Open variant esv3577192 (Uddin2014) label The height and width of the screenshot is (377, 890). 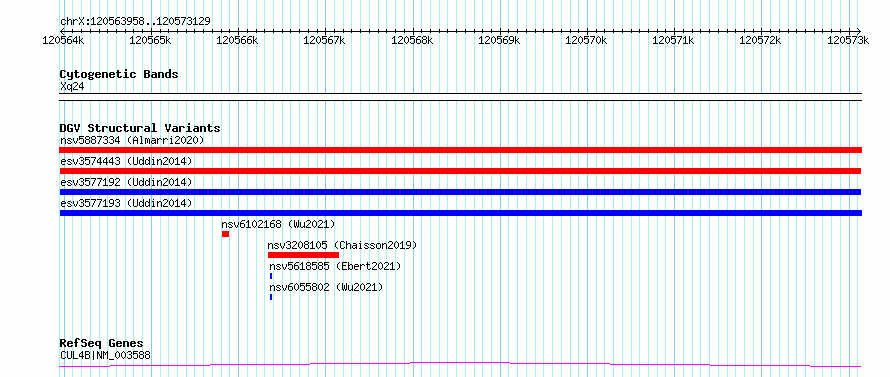coord(126,182)
